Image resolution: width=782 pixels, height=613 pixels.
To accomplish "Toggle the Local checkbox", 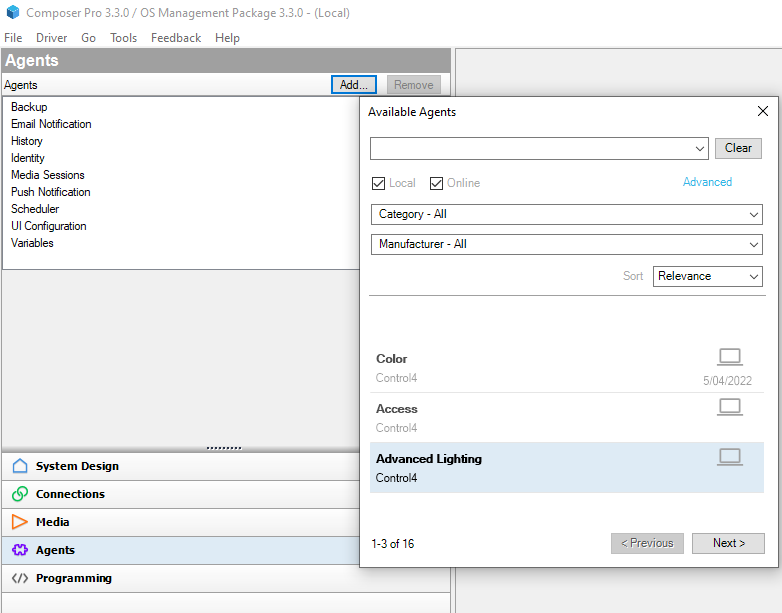I will [379, 184].
